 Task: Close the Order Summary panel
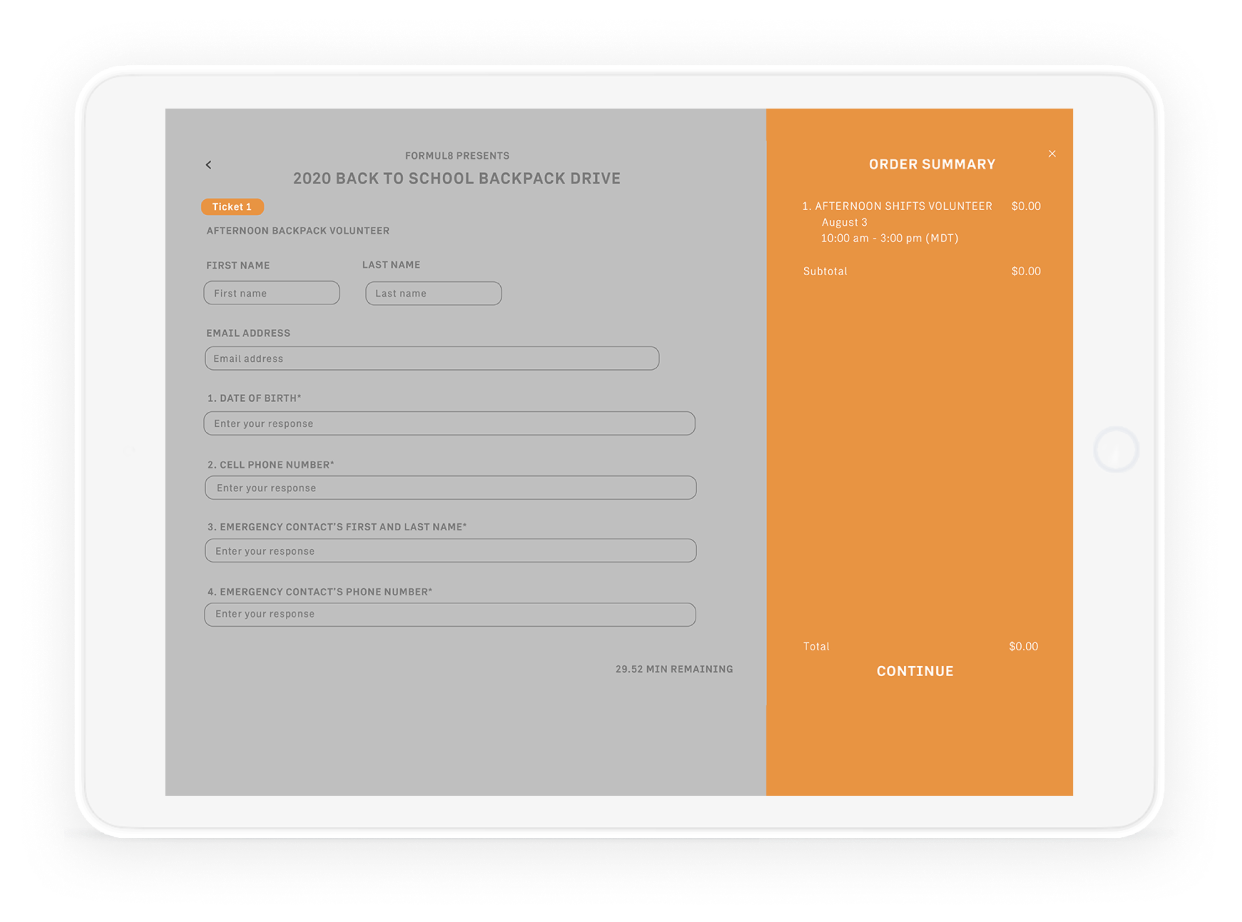pos(1052,154)
